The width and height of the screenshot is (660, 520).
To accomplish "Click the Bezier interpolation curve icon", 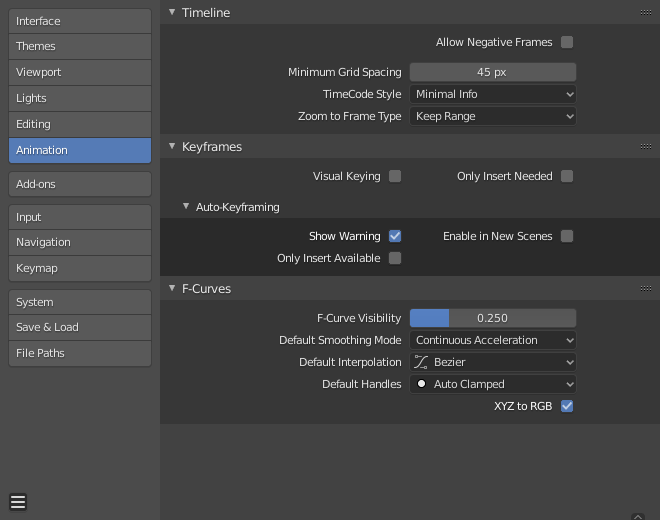I will click(x=421, y=362).
